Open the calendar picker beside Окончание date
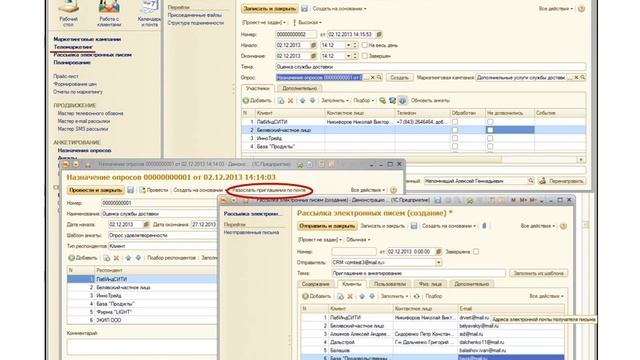640x360 pixels. pyautogui.click(x=313, y=56)
